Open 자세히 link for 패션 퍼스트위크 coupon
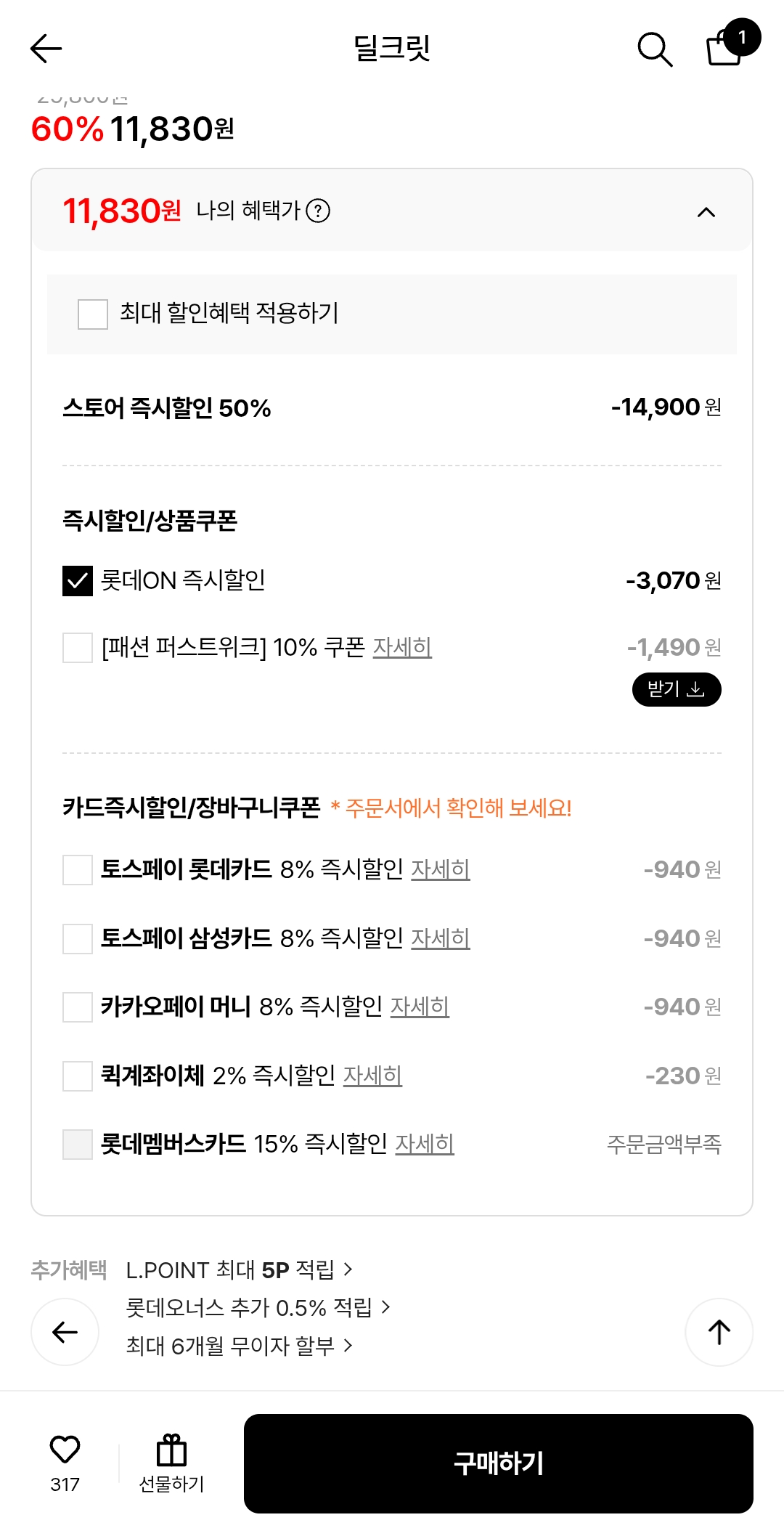 click(402, 646)
